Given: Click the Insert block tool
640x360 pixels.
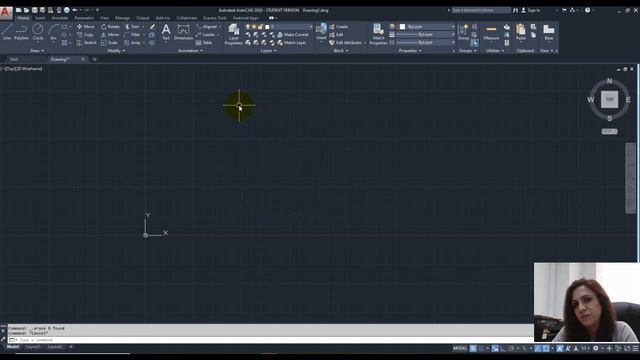Looking at the screenshot, I should tap(321, 32).
